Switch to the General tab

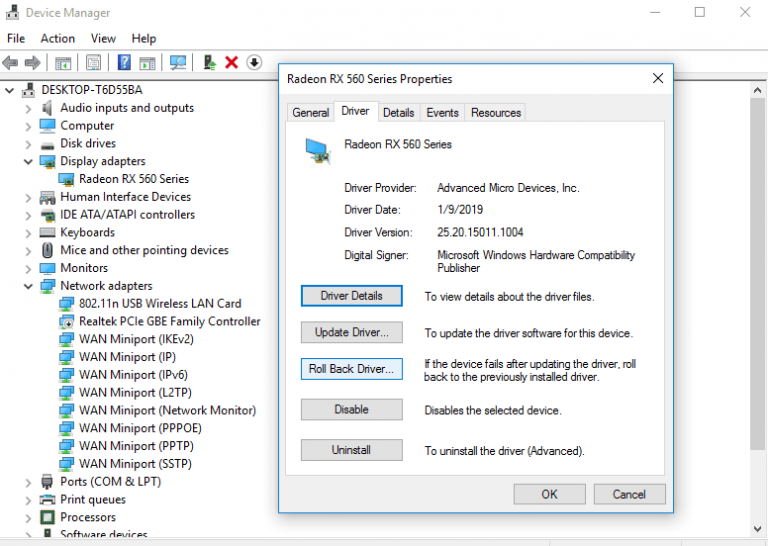coord(311,113)
